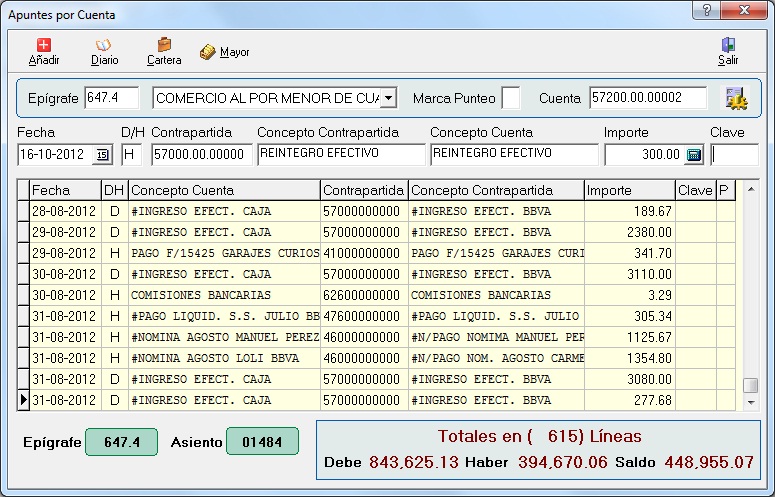Open the Mayor ledger icon

[x=208, y=52]
